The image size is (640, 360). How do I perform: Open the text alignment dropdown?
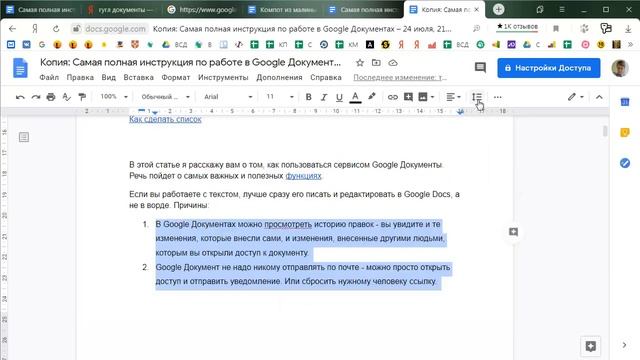[x=453, y=97]
